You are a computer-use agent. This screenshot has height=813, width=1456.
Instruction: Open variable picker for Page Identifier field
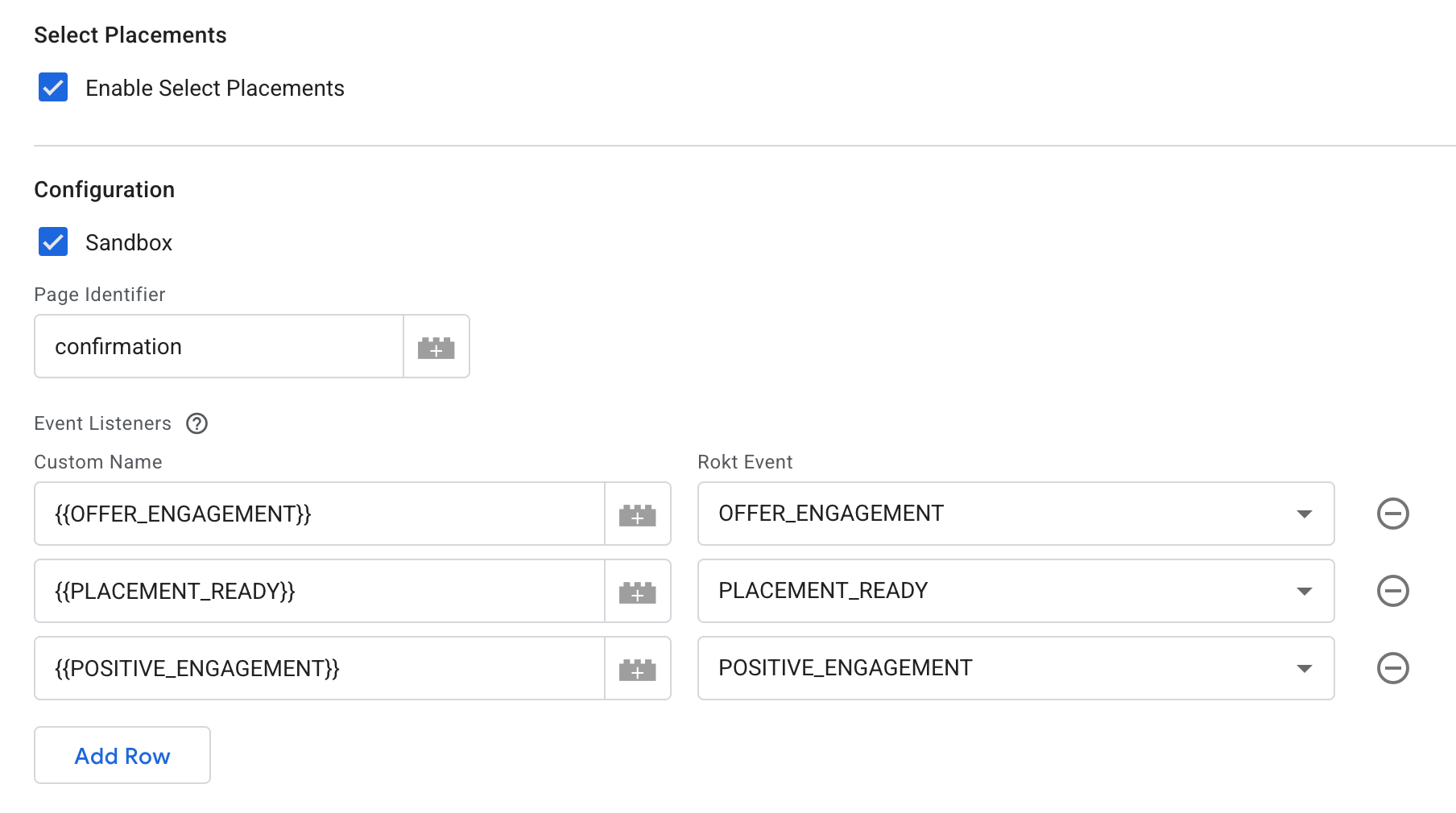coord(436,346)
